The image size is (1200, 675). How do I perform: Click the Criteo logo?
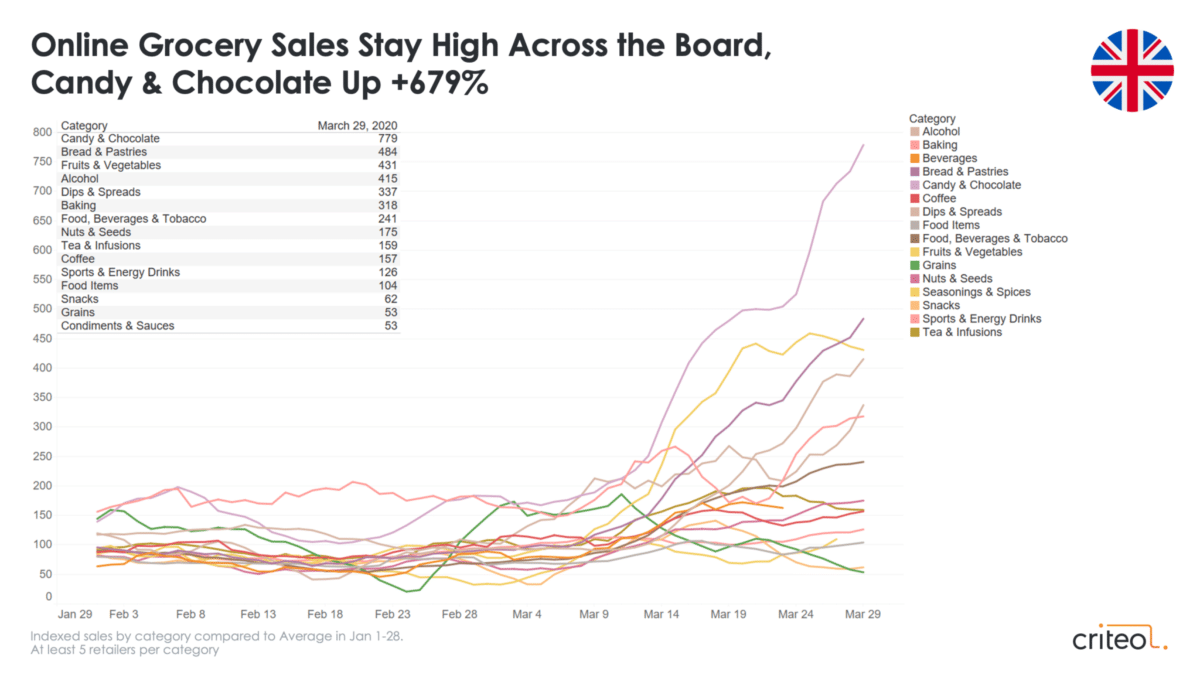pos(1119,638)
